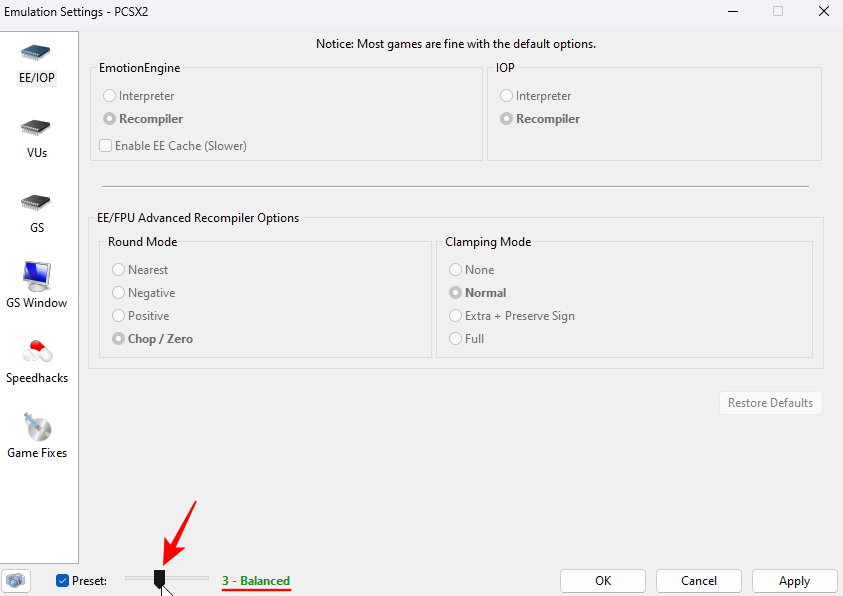Open the Speedhacks pills icon
The height and width of the screenshot is (596, 843).
pos(37,351)
